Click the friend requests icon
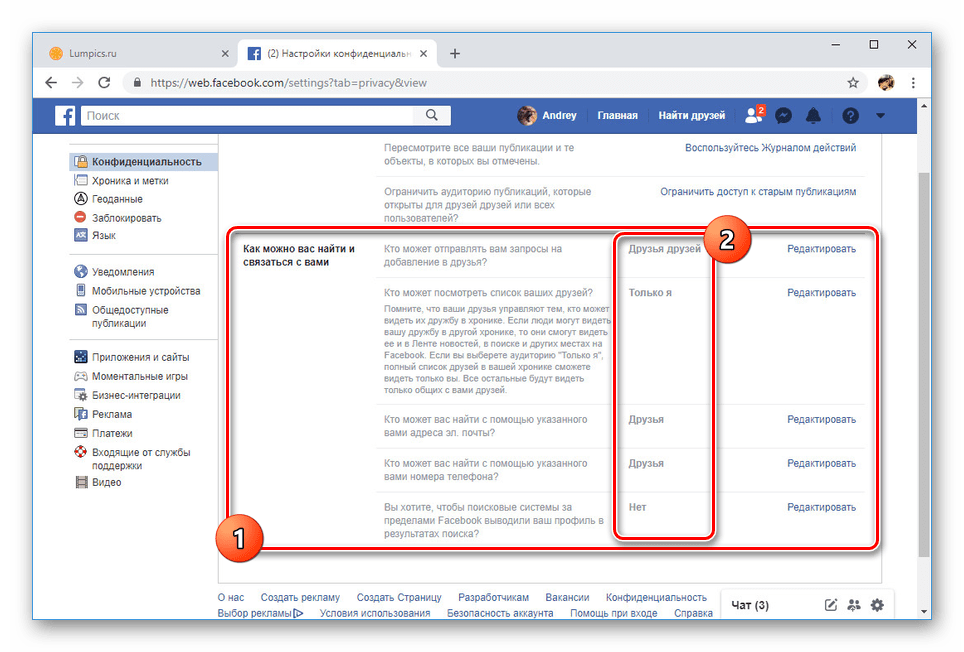The height and width of the screenshot is (652, 964). (752, 115)
